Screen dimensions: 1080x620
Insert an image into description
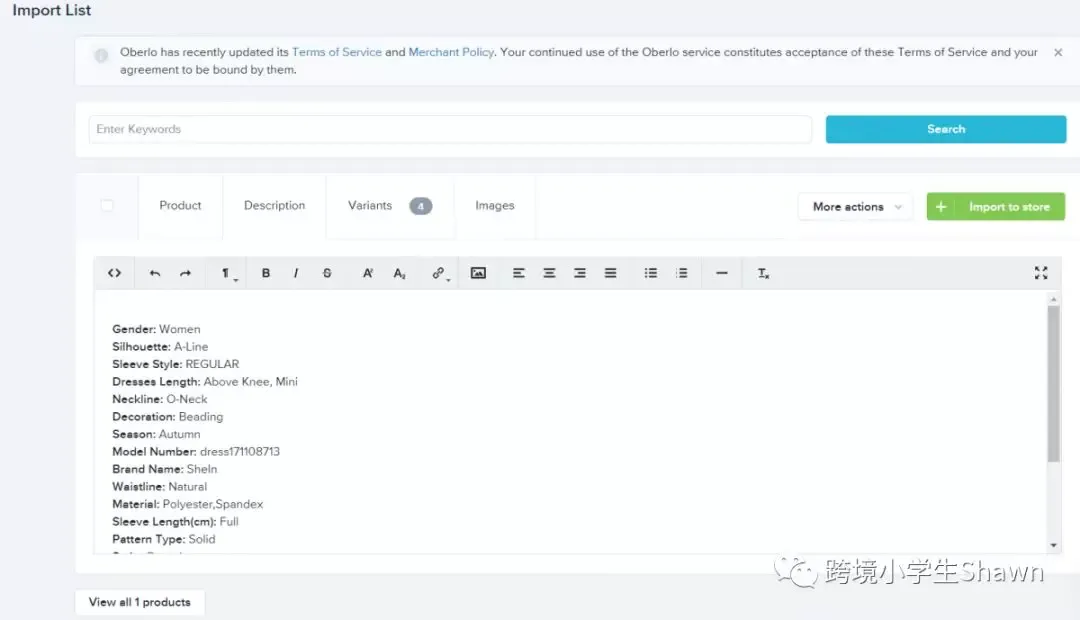pos(478,273)
